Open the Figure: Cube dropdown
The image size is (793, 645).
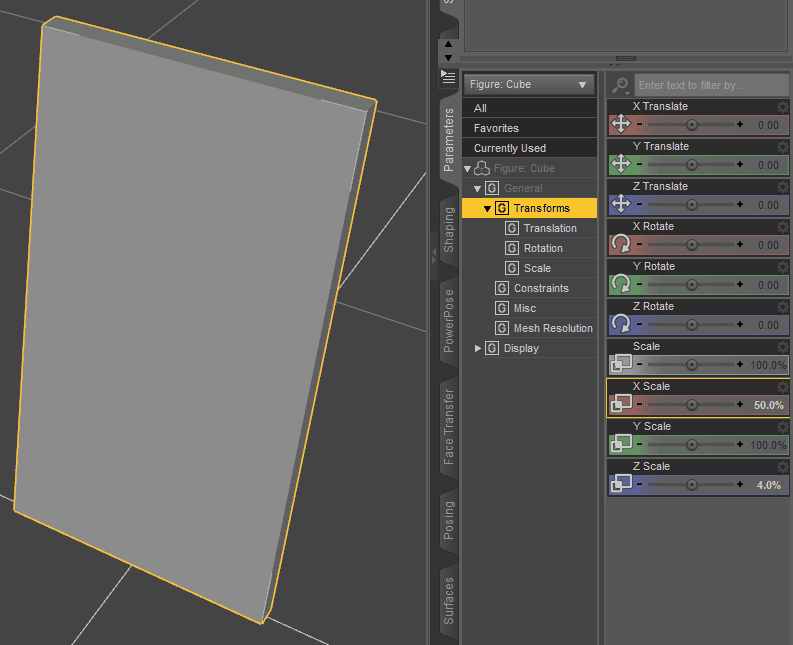tap(529, 85)
